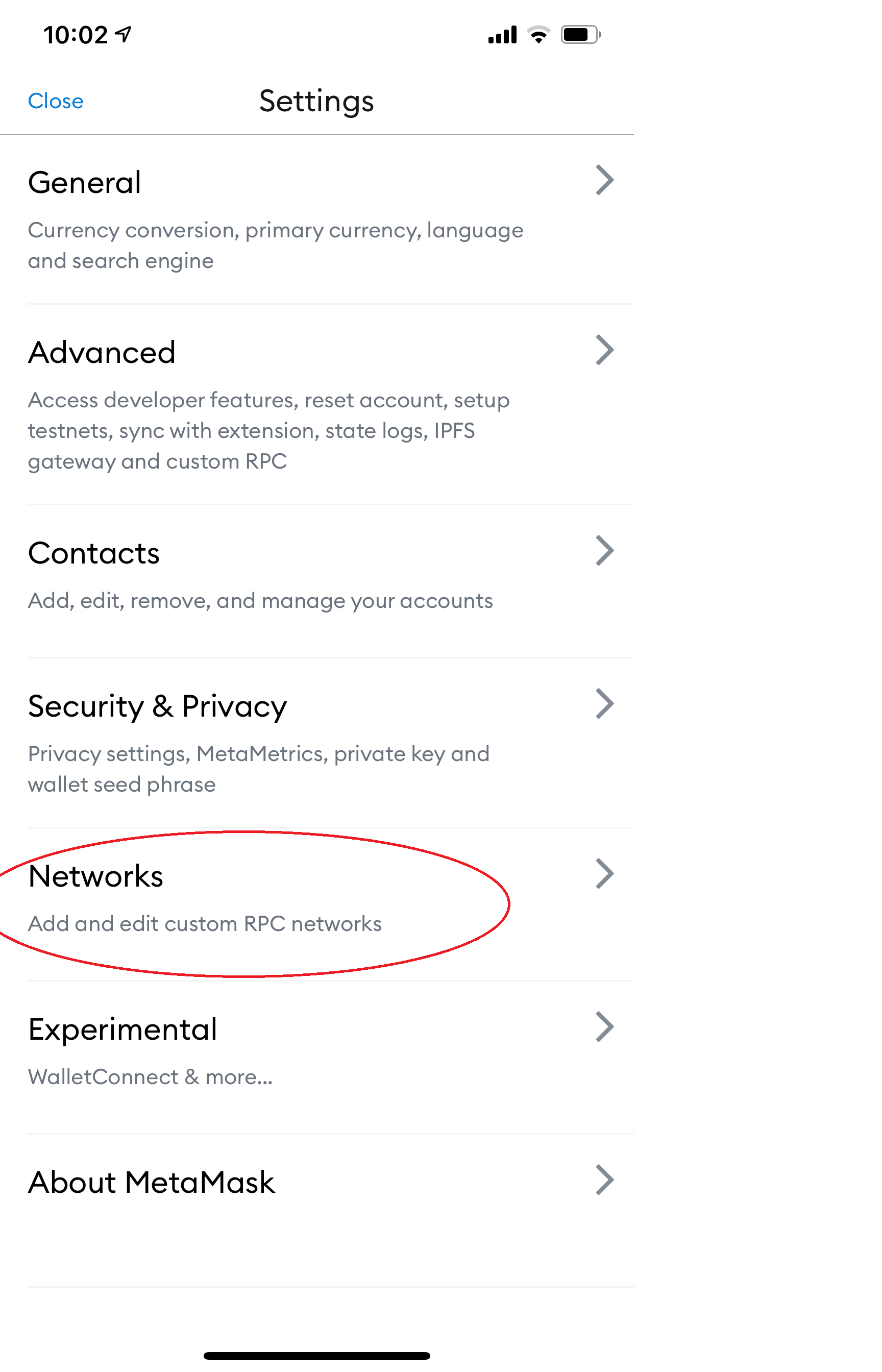Tap the cellular signal bars icon

pyautogui.click(x=502, y=35)
